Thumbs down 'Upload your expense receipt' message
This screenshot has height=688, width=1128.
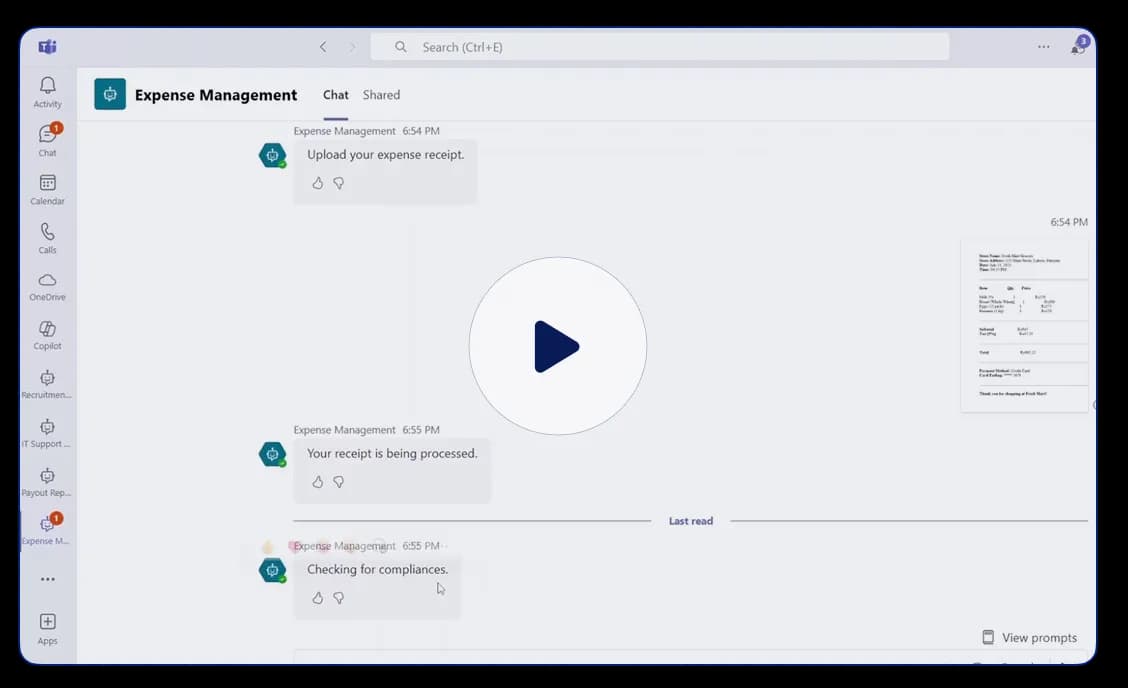338,184
